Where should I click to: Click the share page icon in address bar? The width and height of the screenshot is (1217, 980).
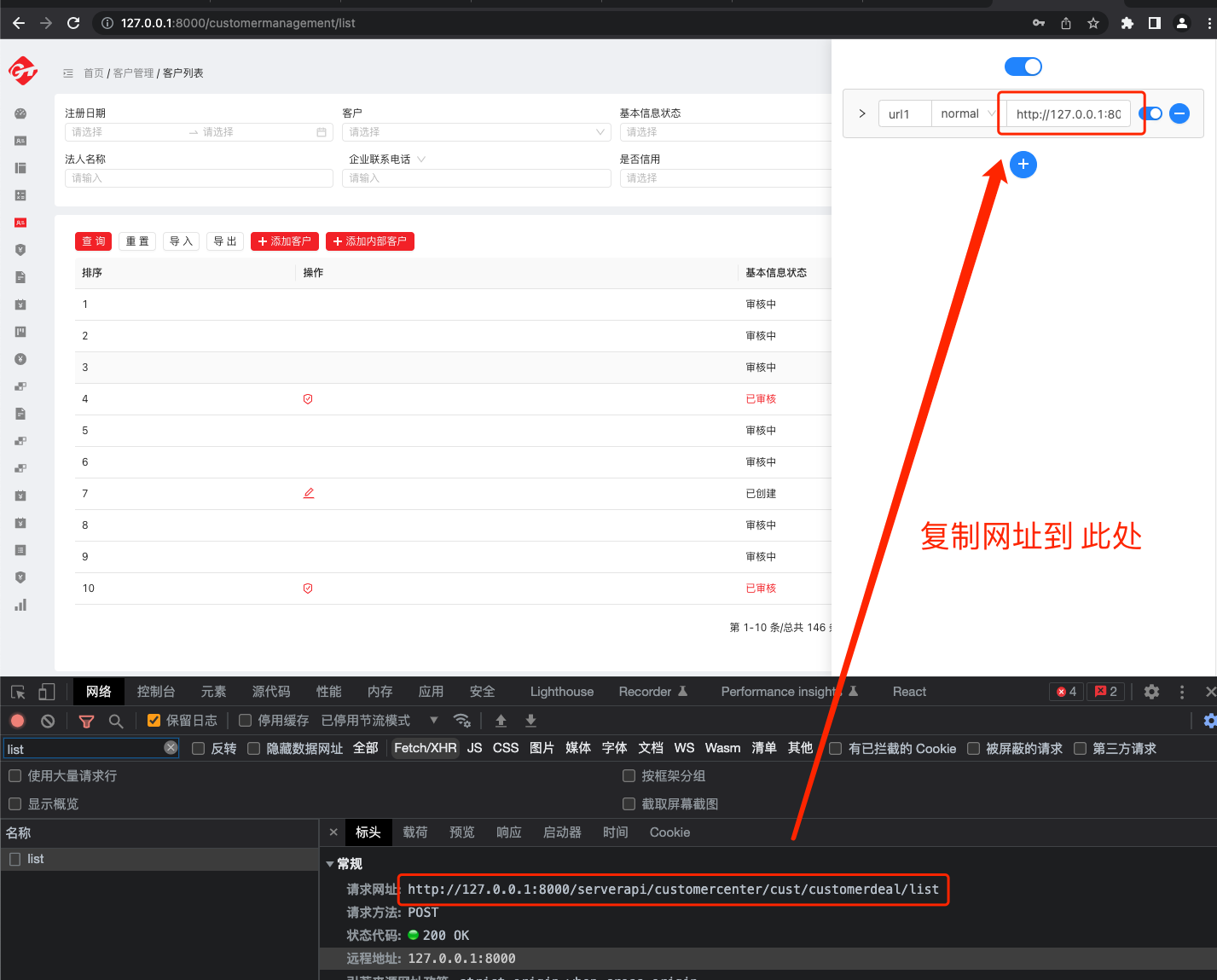[1066, 23]
